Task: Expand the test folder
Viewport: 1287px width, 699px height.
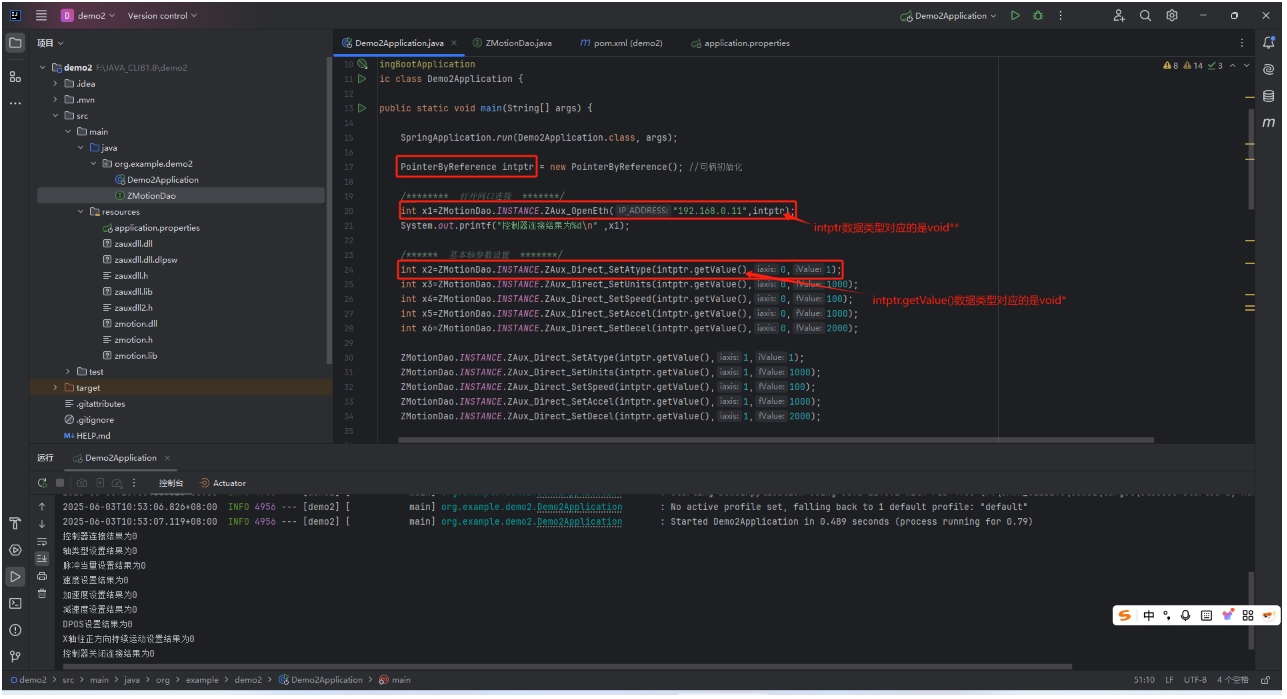Action: (x=69, y=372)
